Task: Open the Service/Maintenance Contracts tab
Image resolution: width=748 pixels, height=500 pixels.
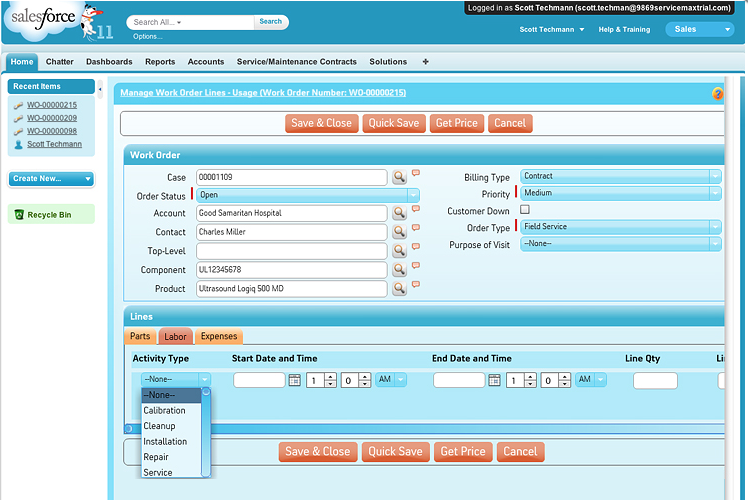Action: [297, 62]
